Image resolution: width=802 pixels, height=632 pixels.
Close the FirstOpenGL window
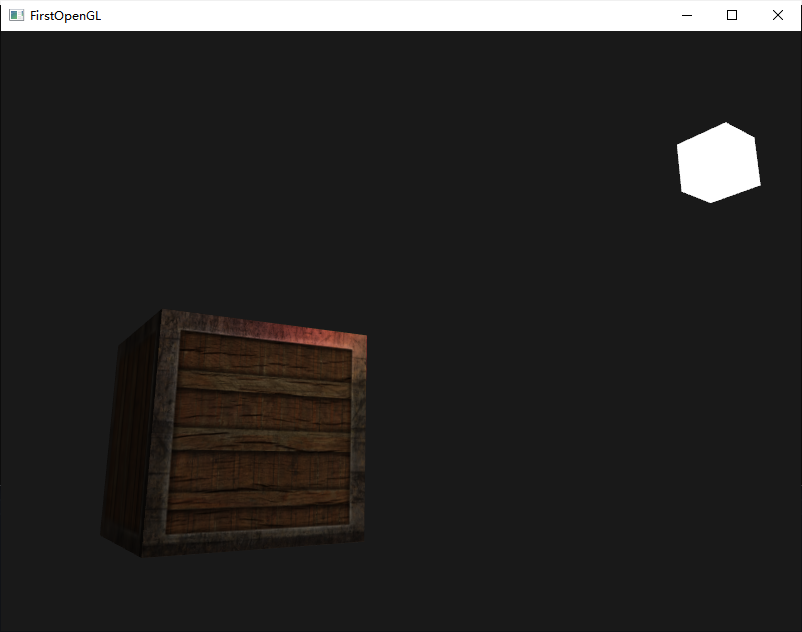pyautogui.click(x=777, y=15)
